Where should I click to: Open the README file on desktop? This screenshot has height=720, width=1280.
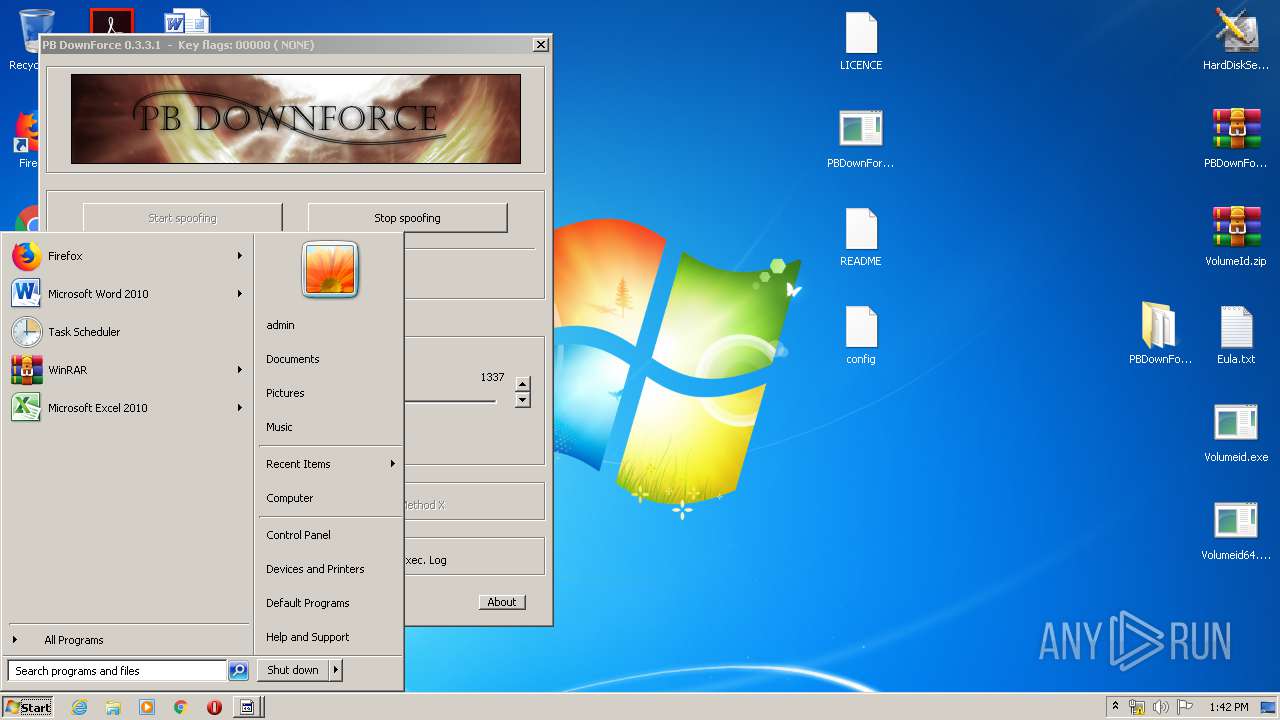(x=861, y=238)
